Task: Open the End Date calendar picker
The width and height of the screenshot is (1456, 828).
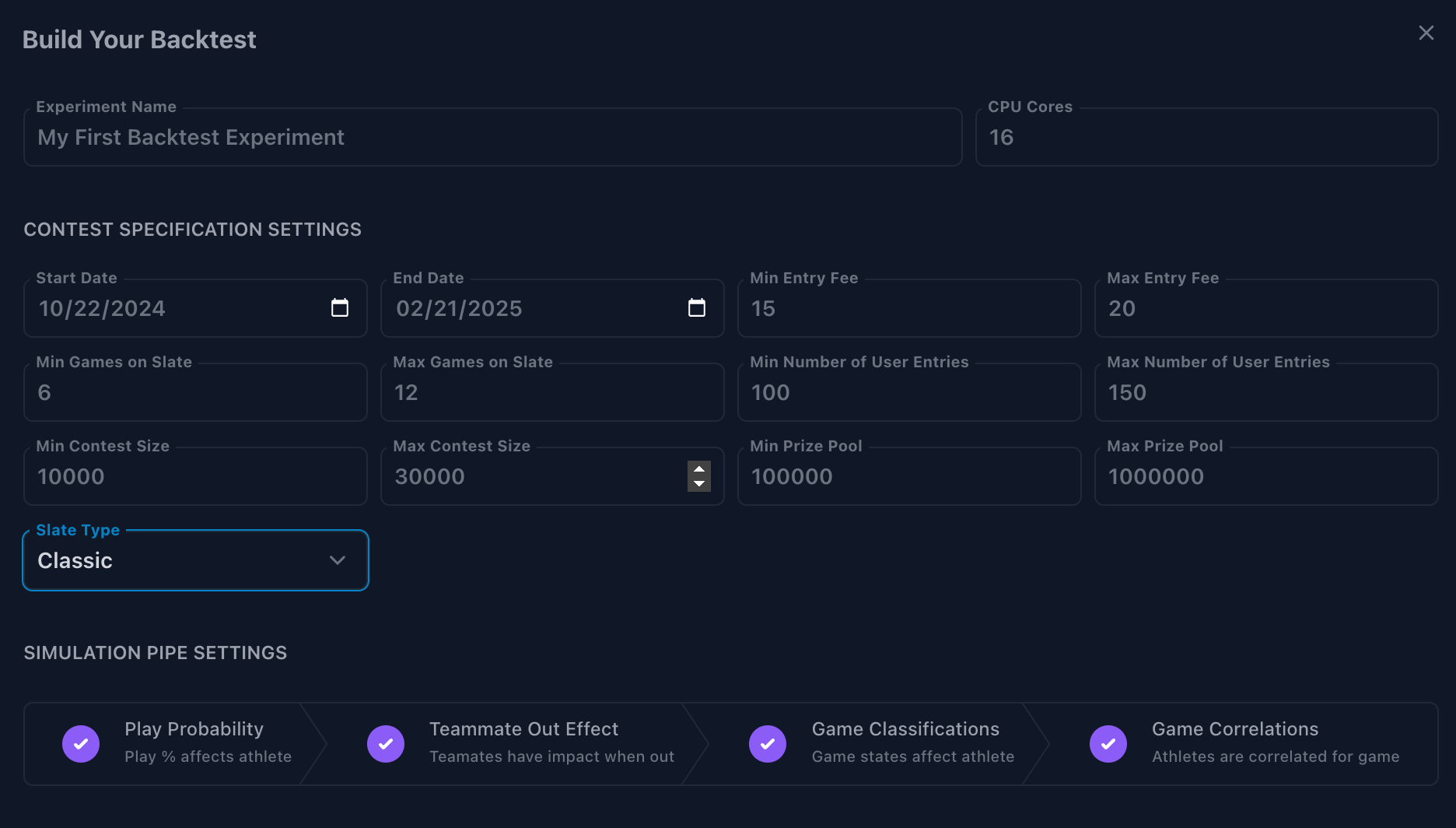Action: (x=697, y=308)
